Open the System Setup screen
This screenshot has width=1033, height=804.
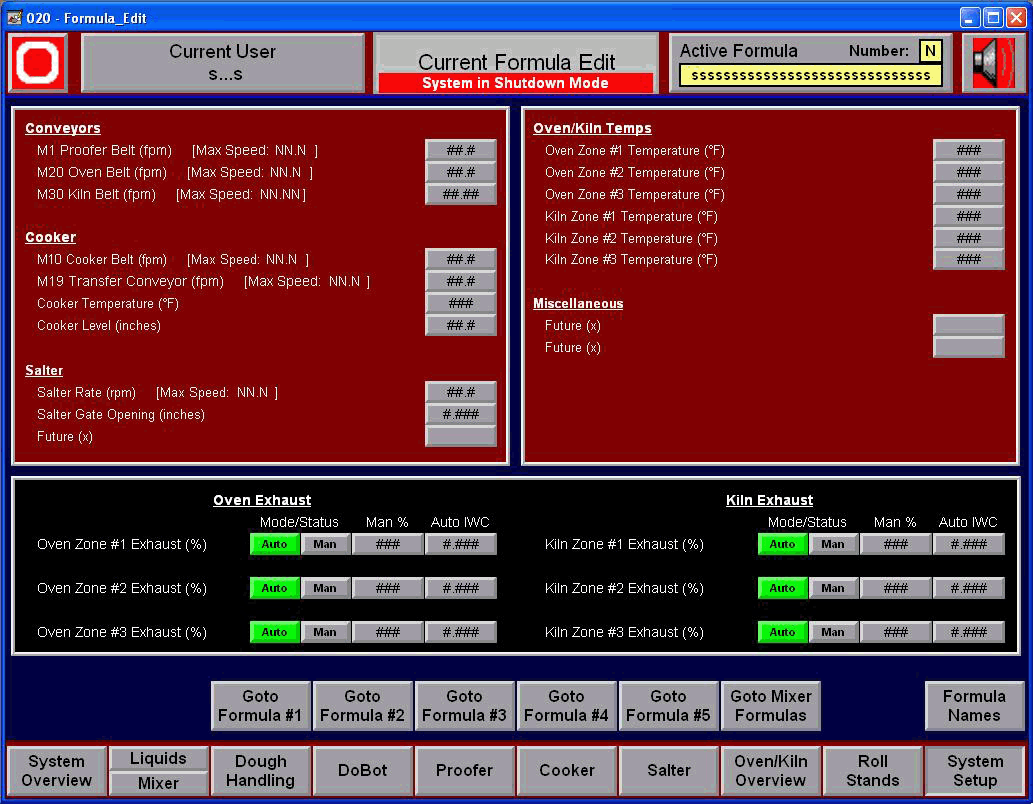(975, 770)
